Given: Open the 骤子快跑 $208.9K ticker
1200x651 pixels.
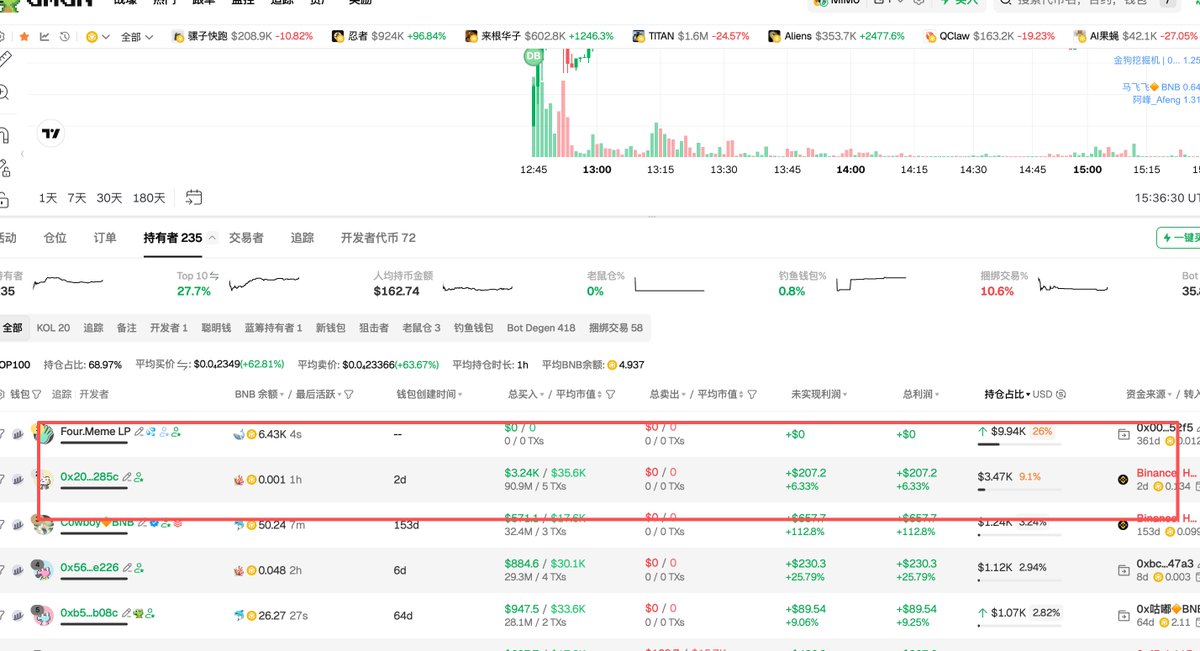Looking at the screenshot, I should pyautogui.click(x=243, y=36).
